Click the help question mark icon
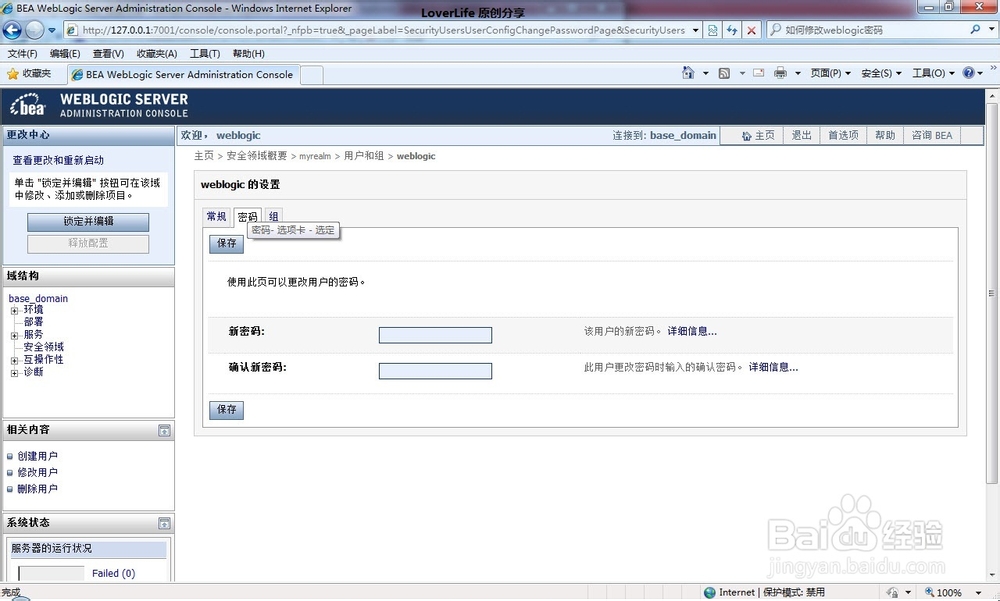Image resolution: width=1000 pixels, height=601 pixels. point(968,73)
